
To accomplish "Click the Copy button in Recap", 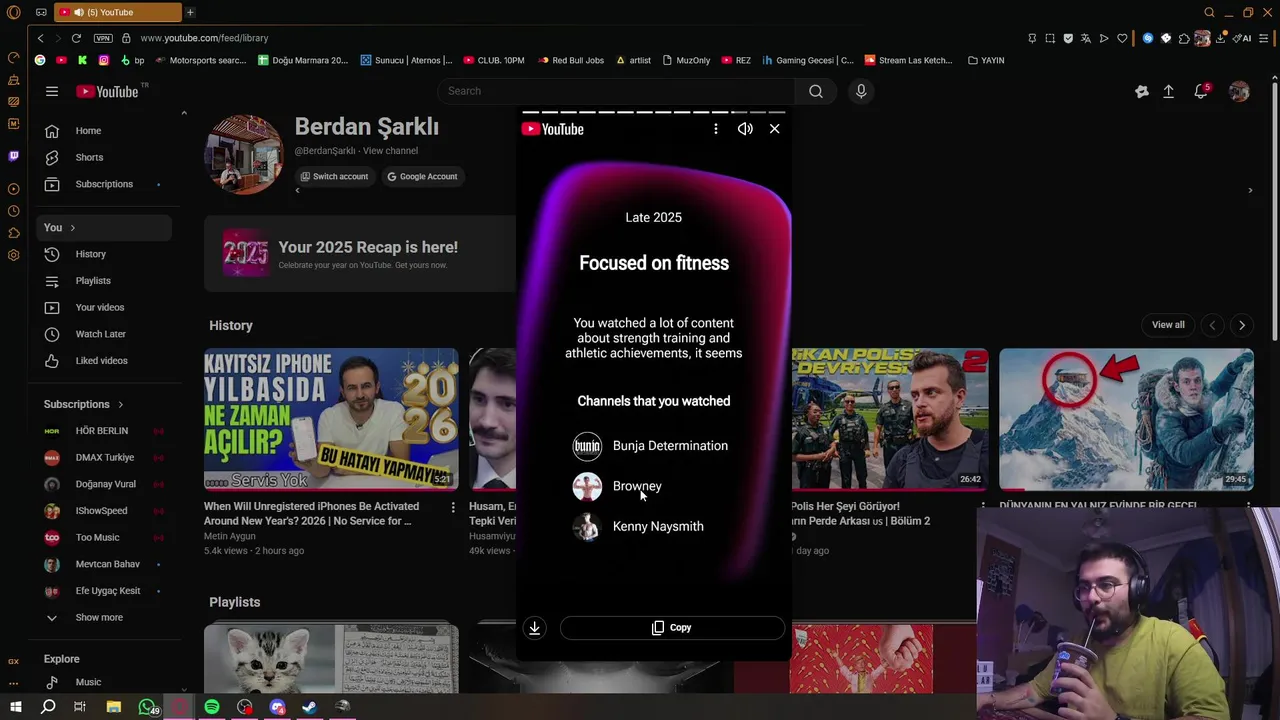I will (x=672, y=628).
